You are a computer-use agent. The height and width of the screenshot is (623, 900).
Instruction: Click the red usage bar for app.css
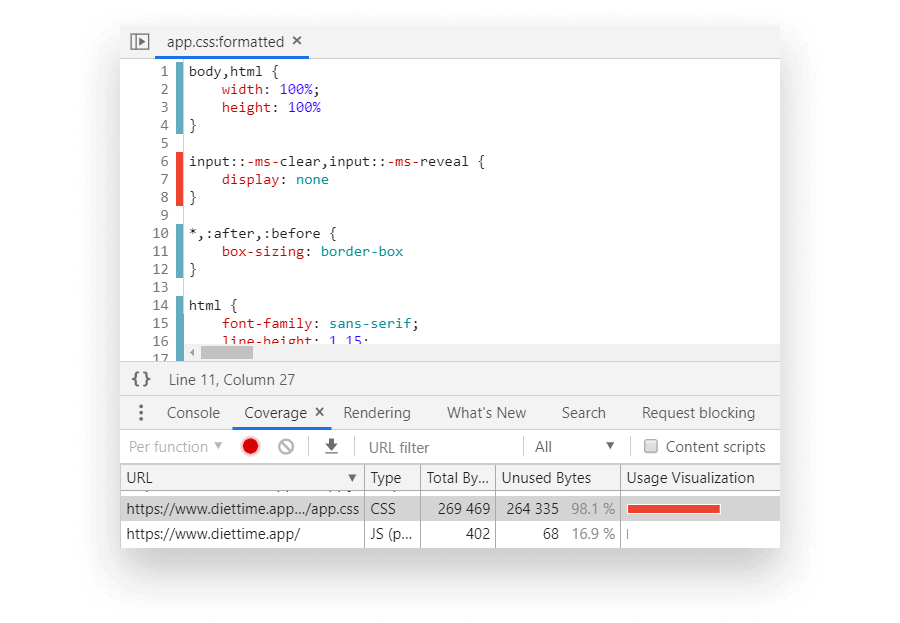tap(673, 509)
